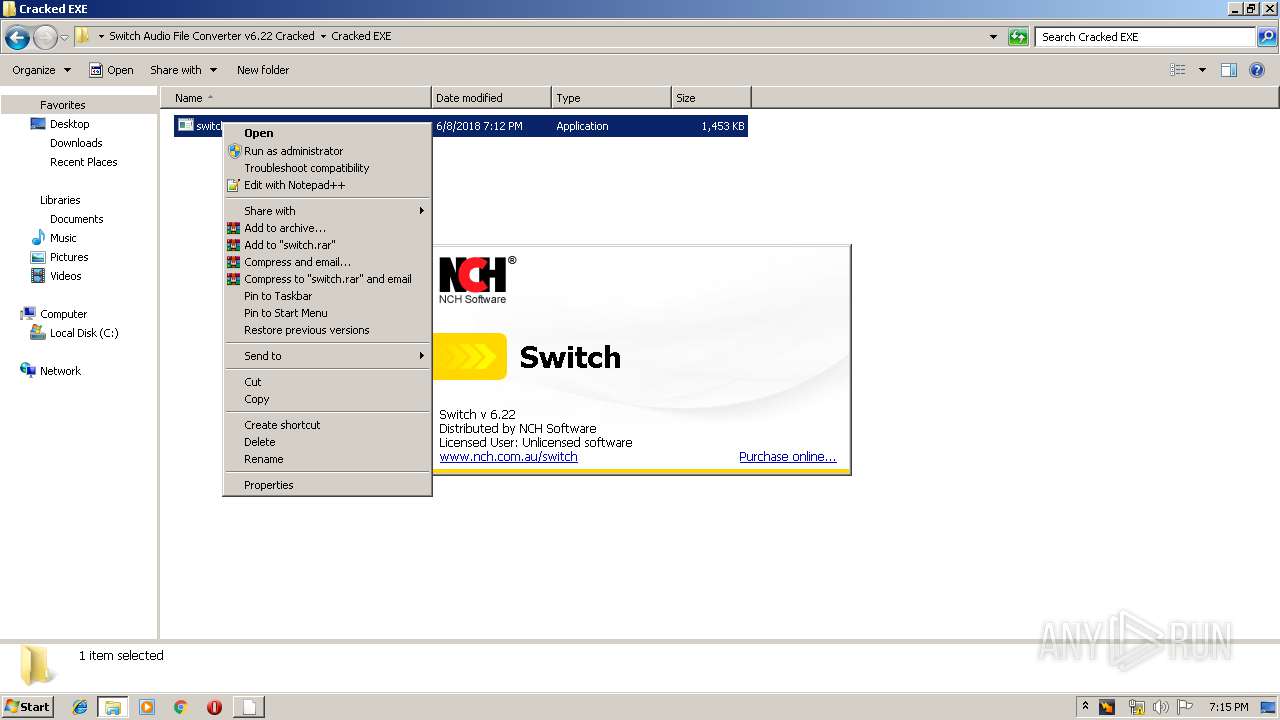Viewport: 1280px width, 720px height.
Task: Open Opera from the taskbar
Action: 214,707
